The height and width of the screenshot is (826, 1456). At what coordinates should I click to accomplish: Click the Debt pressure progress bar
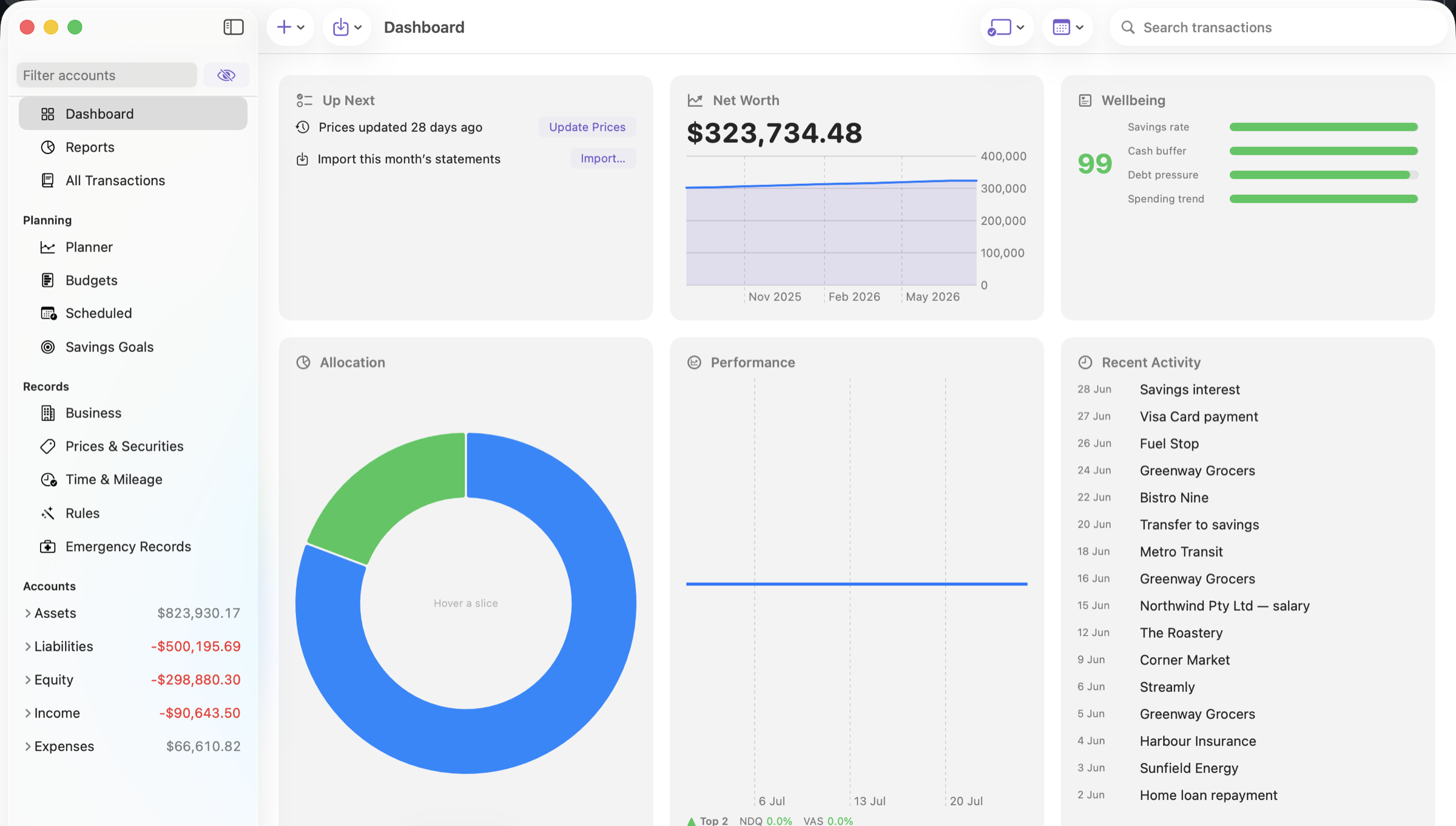pos(1324,175)
